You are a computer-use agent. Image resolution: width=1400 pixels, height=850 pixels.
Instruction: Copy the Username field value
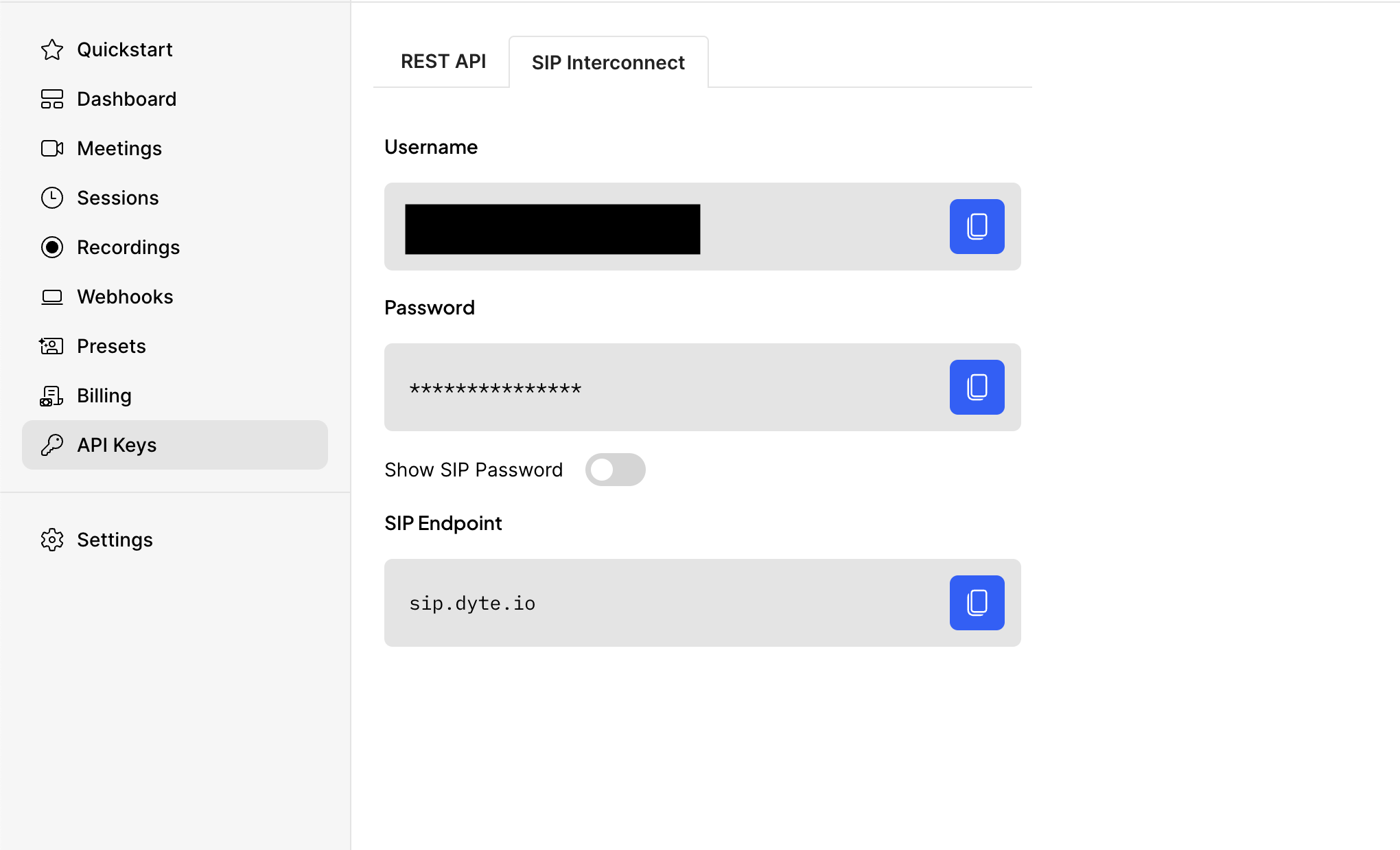(x=977, y=226)
